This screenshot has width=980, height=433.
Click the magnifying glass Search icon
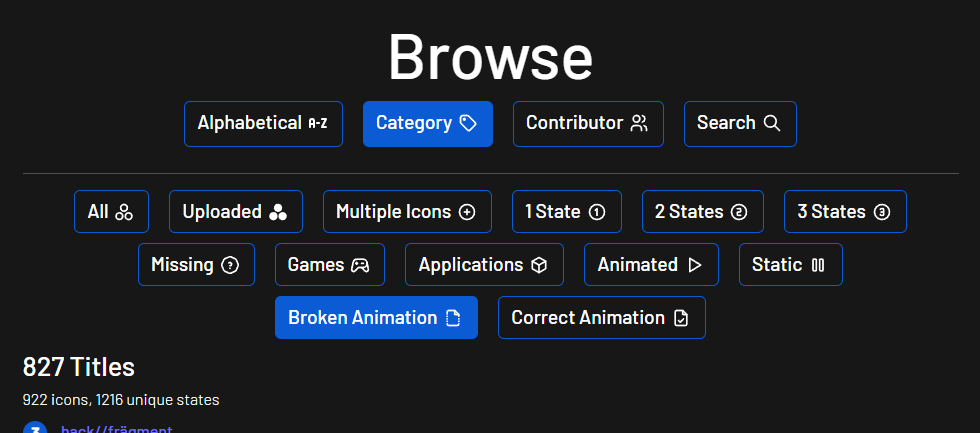point(772,123)
